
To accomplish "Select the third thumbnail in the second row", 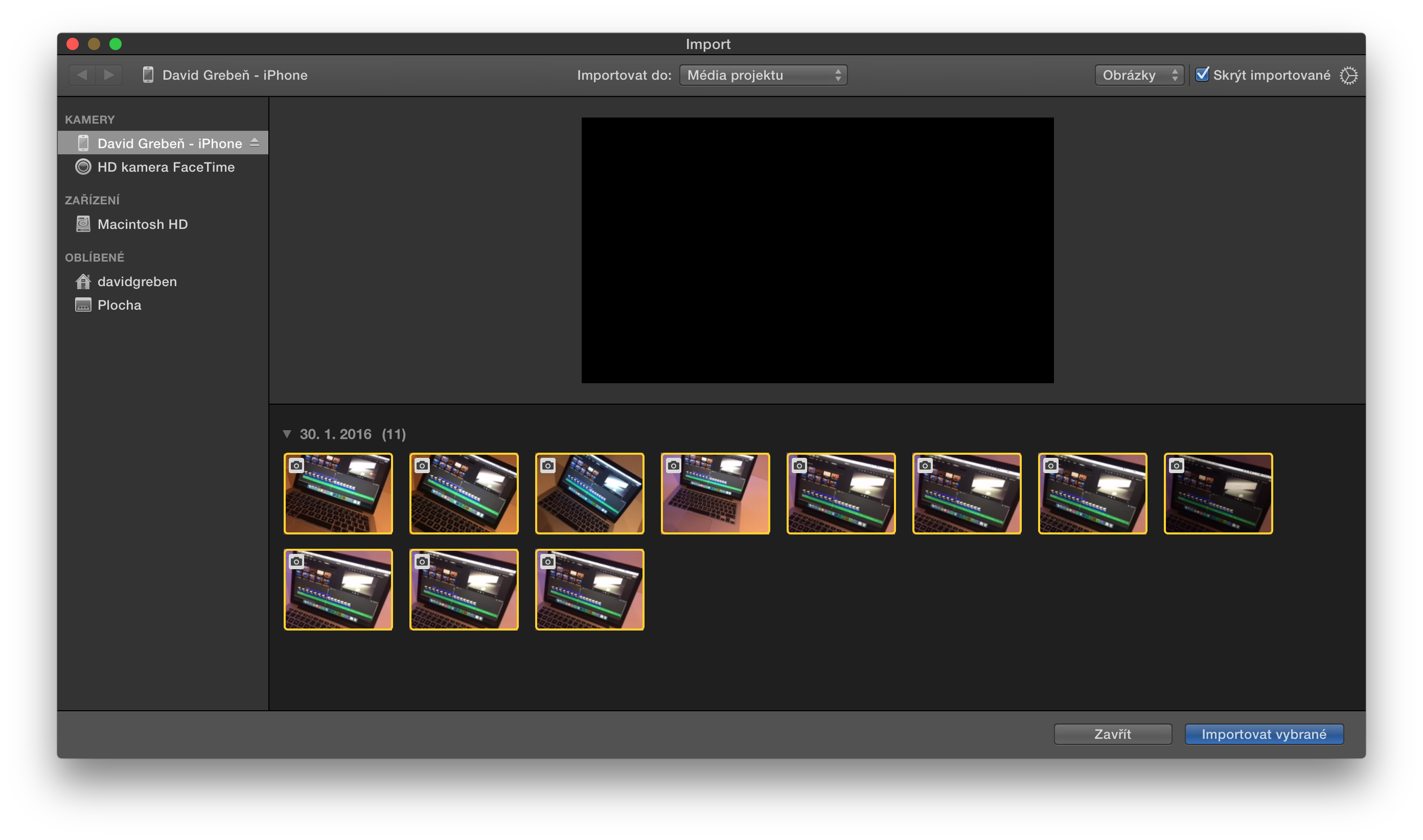I will 589,590.
